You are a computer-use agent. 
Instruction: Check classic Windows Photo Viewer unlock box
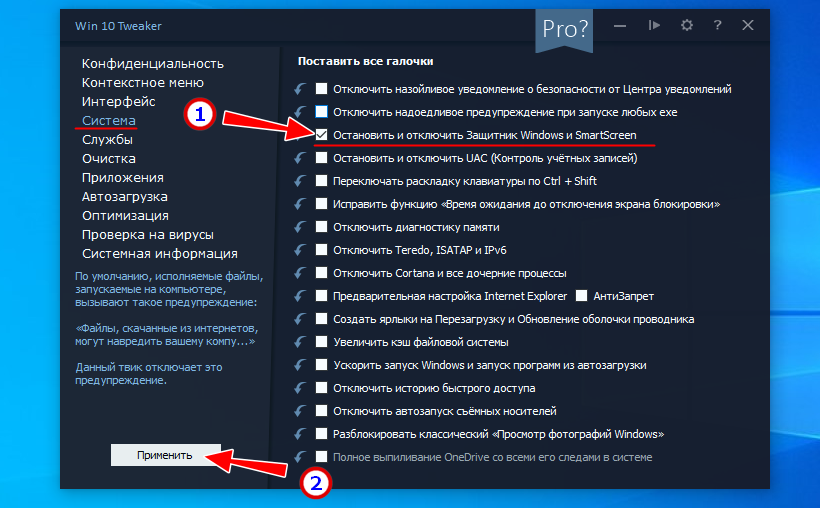pos(322,434)
